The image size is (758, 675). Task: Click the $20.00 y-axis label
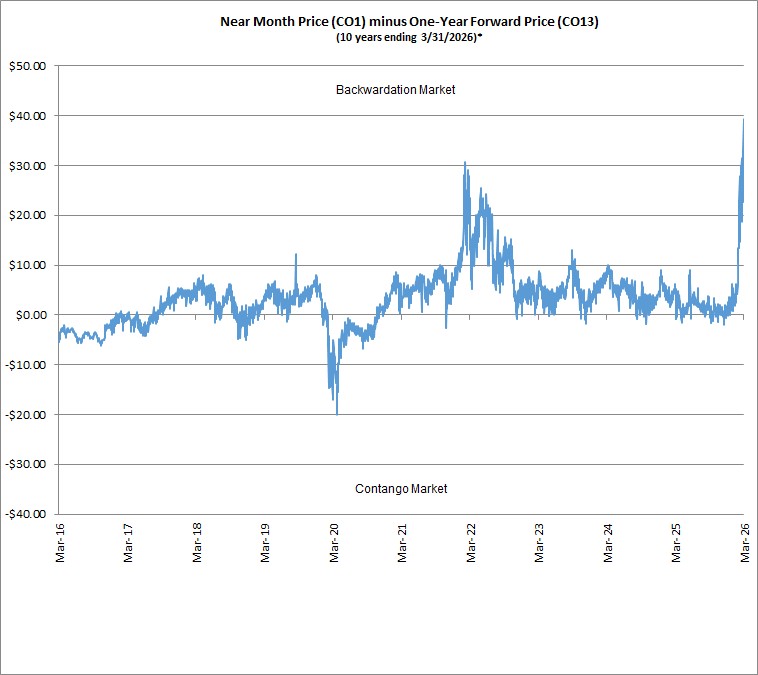(28, 215)
